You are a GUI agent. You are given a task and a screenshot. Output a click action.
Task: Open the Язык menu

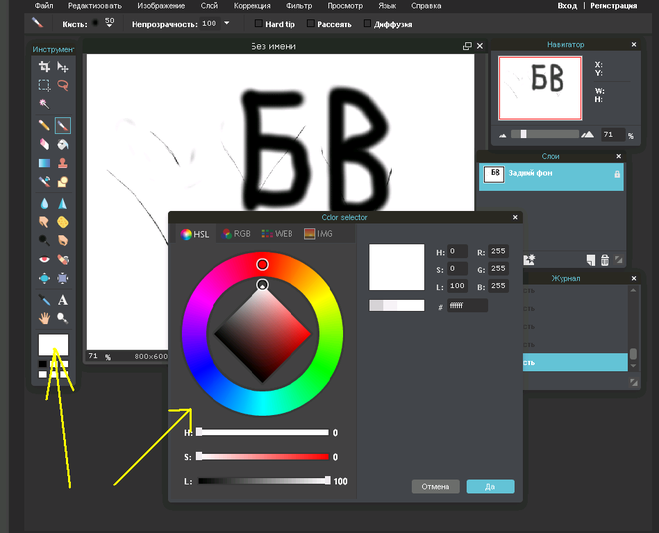(387, 6)
